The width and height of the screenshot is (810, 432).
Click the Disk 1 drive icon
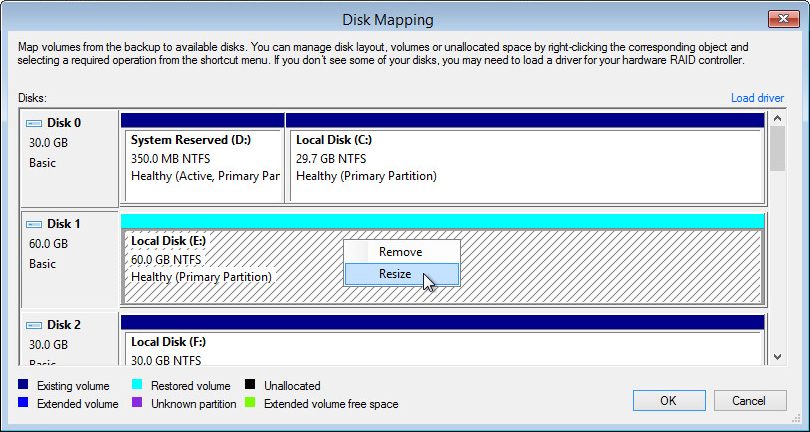coord(35,224)
